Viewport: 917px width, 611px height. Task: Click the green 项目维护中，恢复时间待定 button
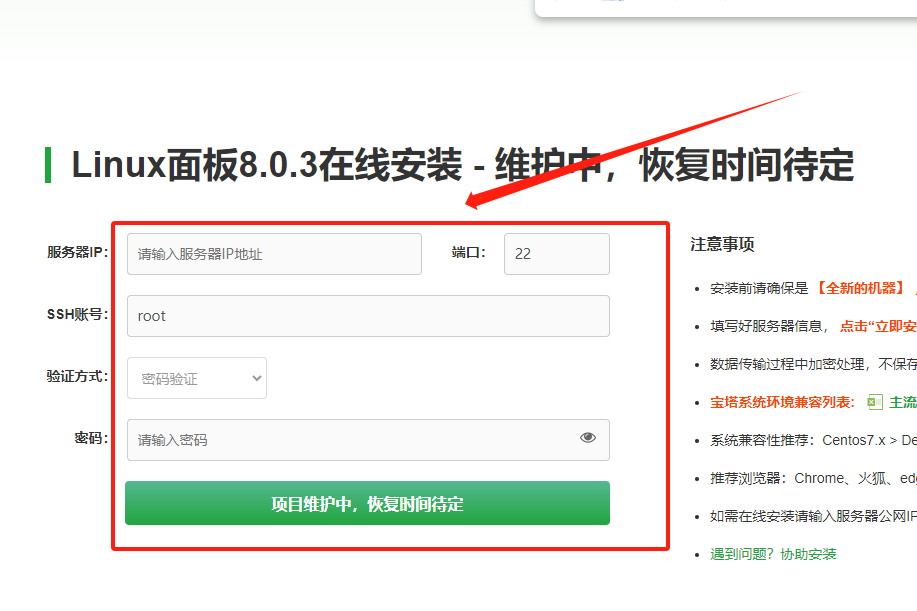367,503
